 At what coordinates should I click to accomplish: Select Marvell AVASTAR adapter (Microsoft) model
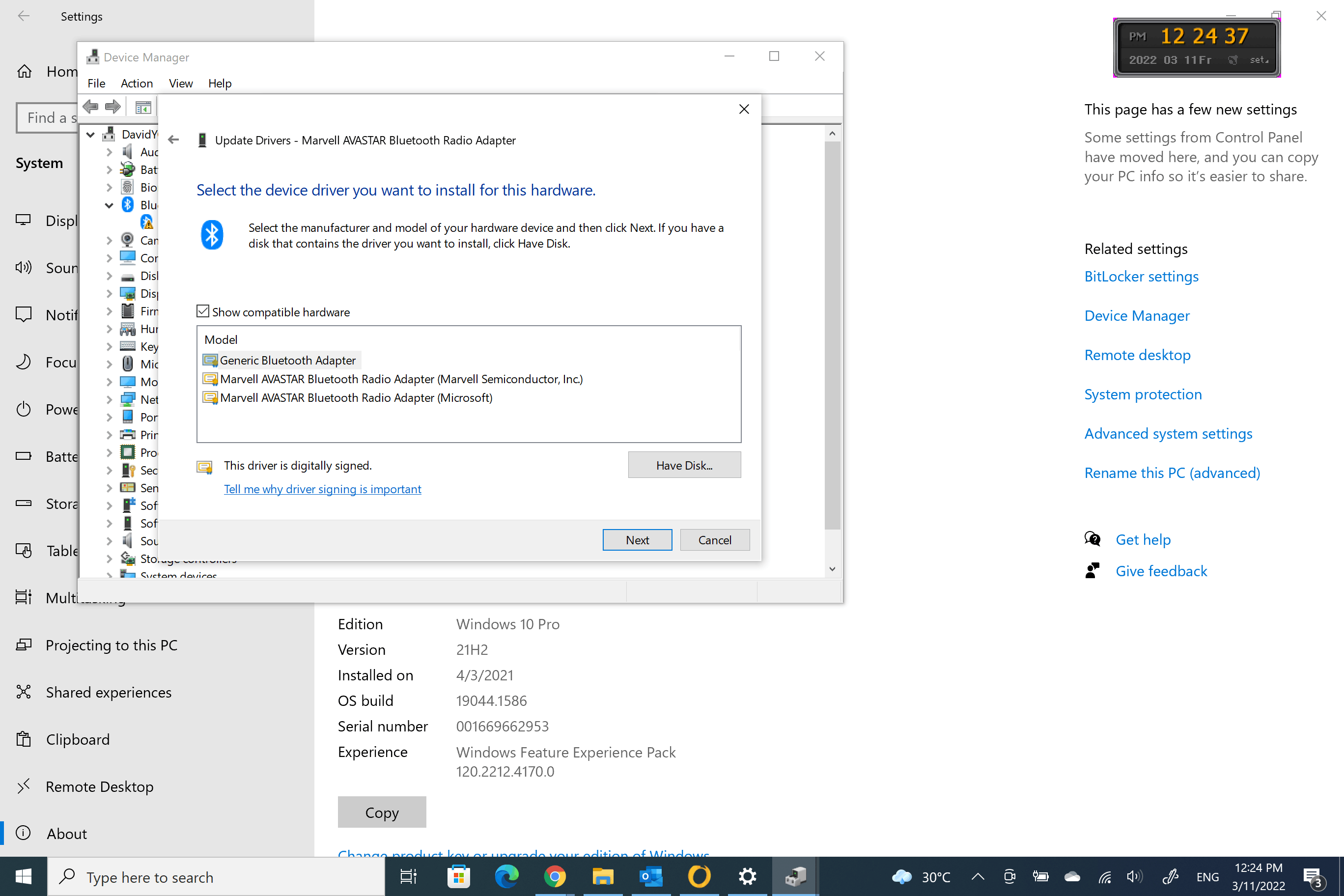pos(356,398)
